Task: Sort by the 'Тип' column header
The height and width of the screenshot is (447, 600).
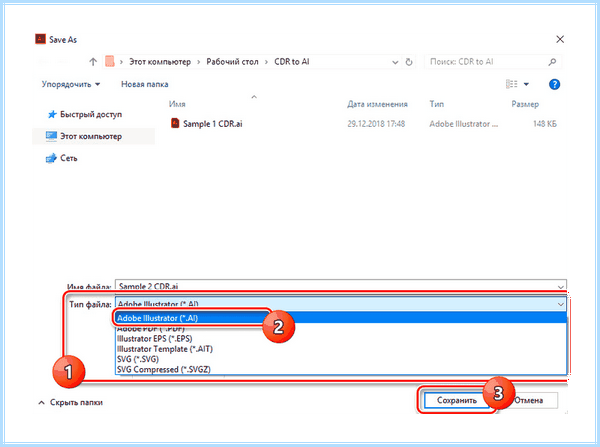Action: tap(437, 104)
